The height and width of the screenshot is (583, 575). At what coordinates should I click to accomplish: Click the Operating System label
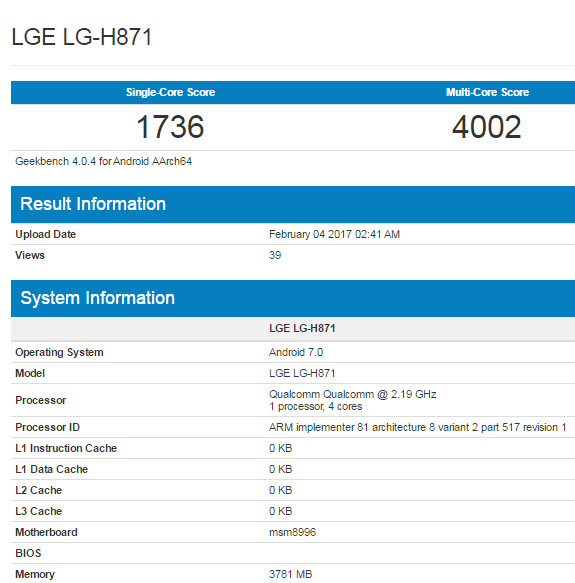click(x=59, y=352)
